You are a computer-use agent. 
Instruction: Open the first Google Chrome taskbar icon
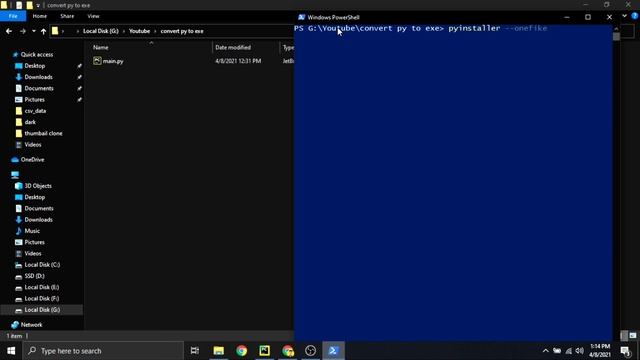click(241, 351)
